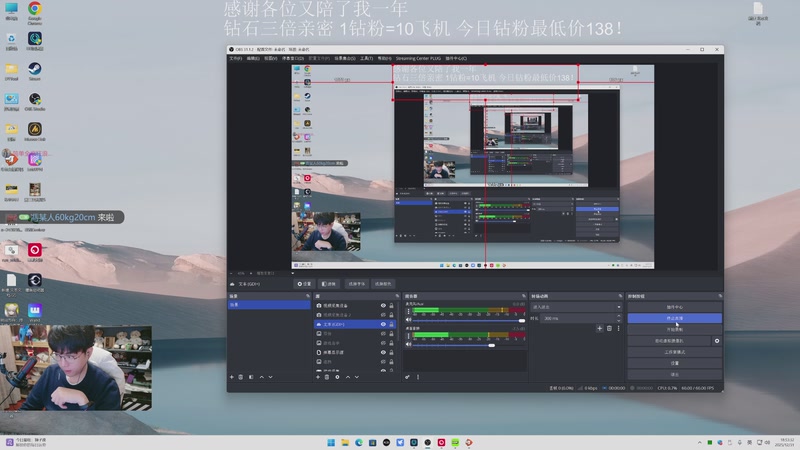Screen dimensions: 800x450
Task: Open the Tools menu in OBS
Action: pyautogui.click(x=366, y=58)
